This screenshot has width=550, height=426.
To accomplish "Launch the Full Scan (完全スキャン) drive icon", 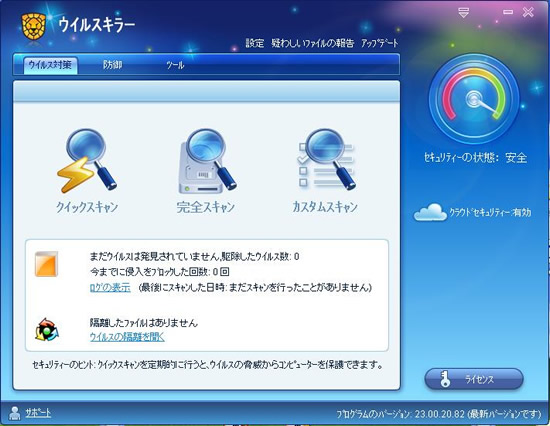I will click(207, 161).
